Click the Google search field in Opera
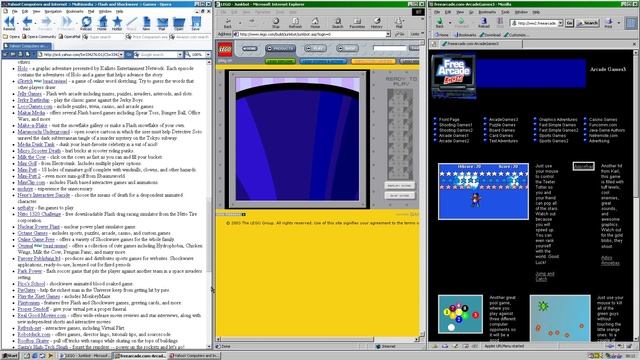 [158, 54]
